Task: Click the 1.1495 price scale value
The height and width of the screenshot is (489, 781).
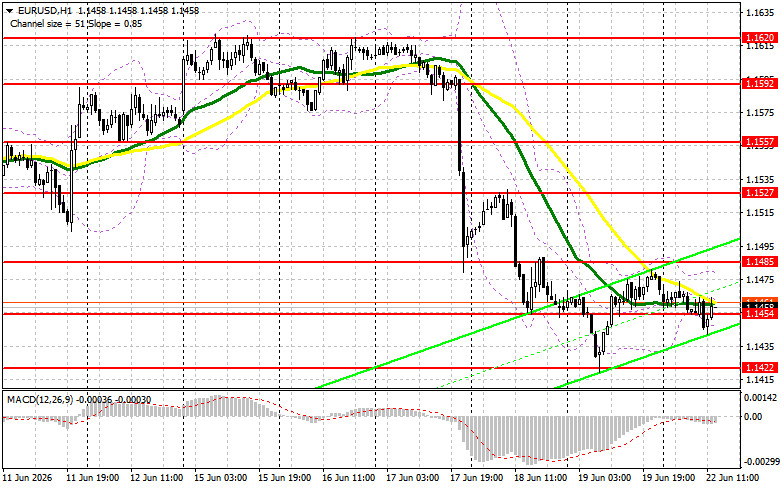Action: pos(761,246)
